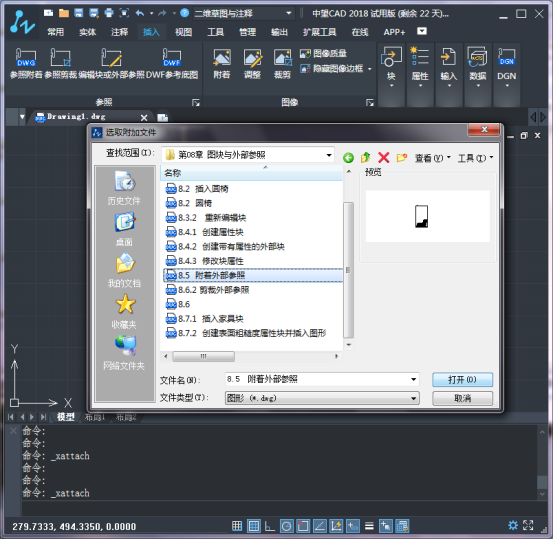
Task: Expand the file type dropdown
Action: point(413,399)
